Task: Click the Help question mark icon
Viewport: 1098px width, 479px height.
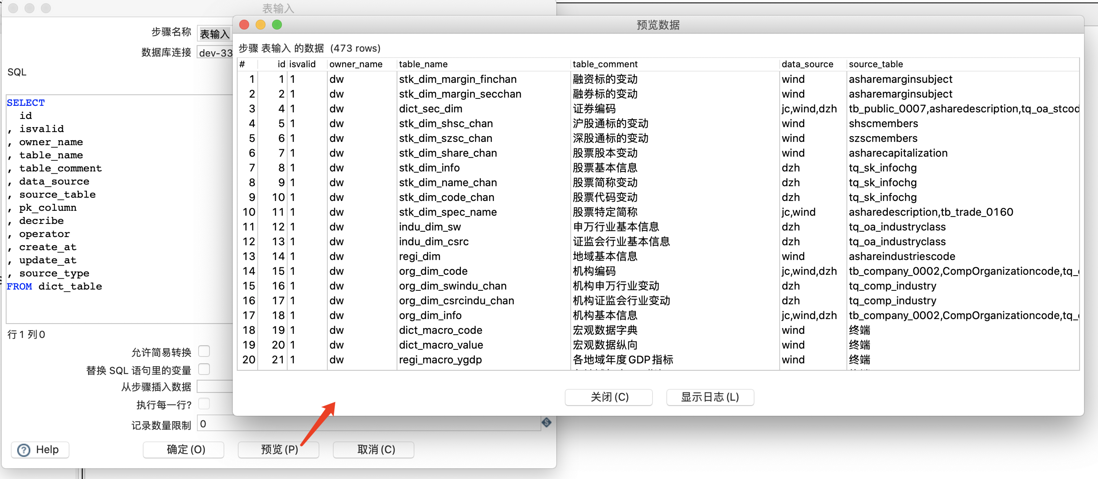Action: pos(24,450)
